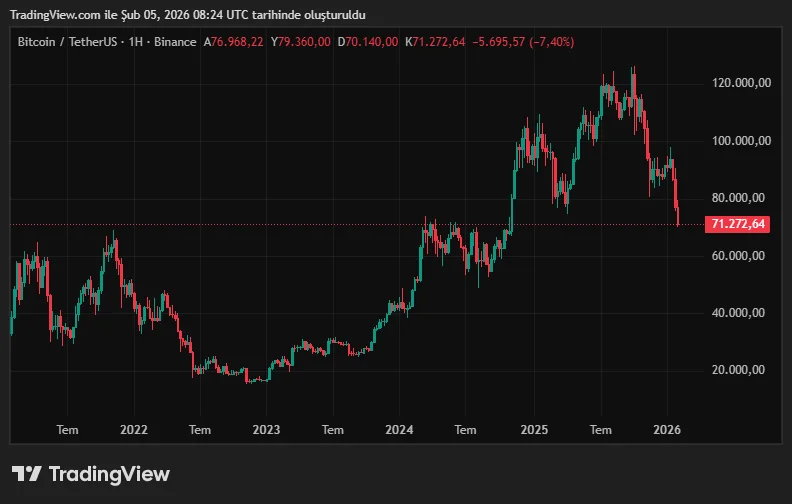Viewport: 792px width, 504px height.
Task: Select the 20.000,00 price axis label
Action: point(741,370)
